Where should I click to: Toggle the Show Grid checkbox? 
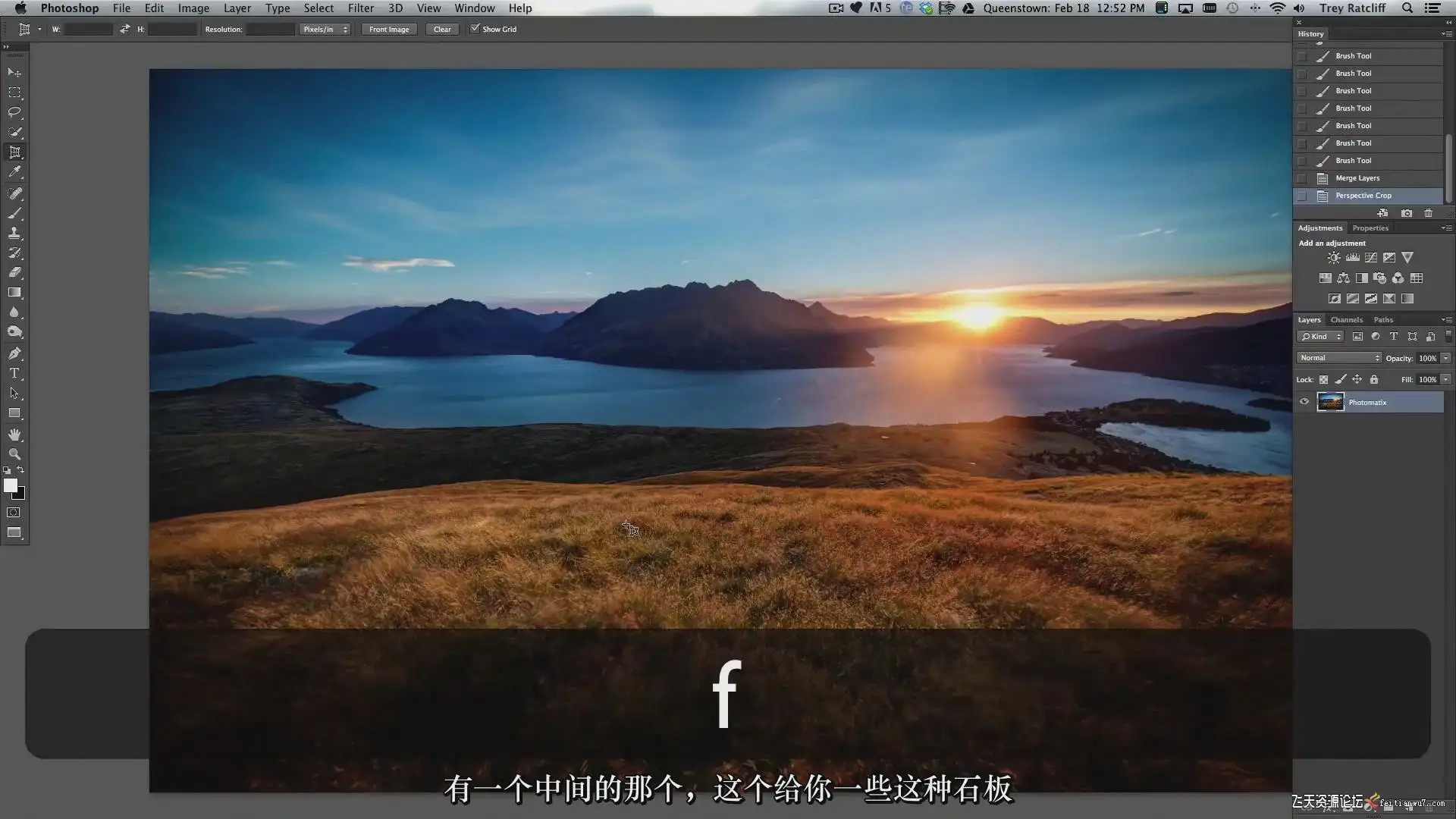[475, 29]
